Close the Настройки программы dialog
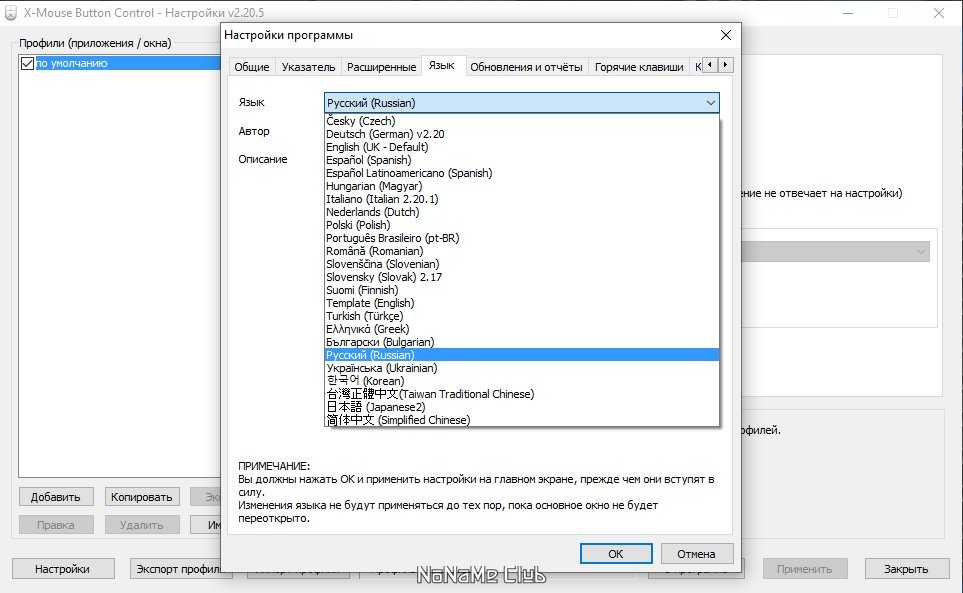This screenshot has width=963, height=593. pos(725,35)
